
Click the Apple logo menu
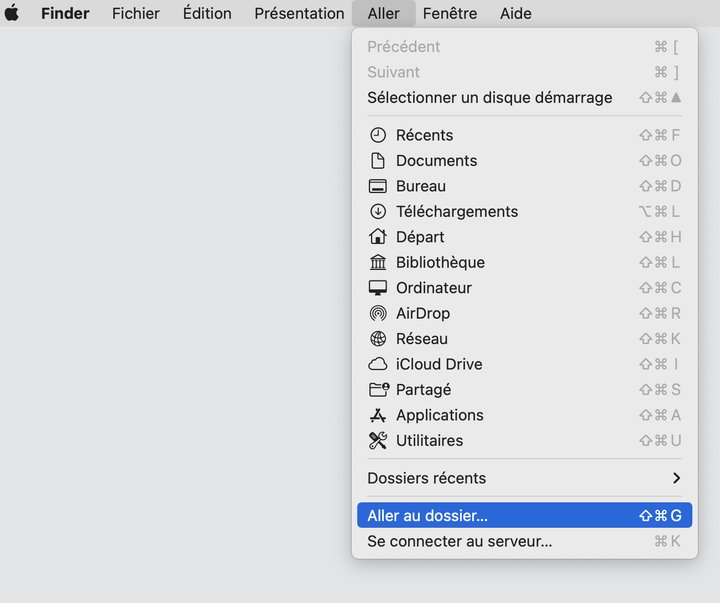click(x=12, y=13)
